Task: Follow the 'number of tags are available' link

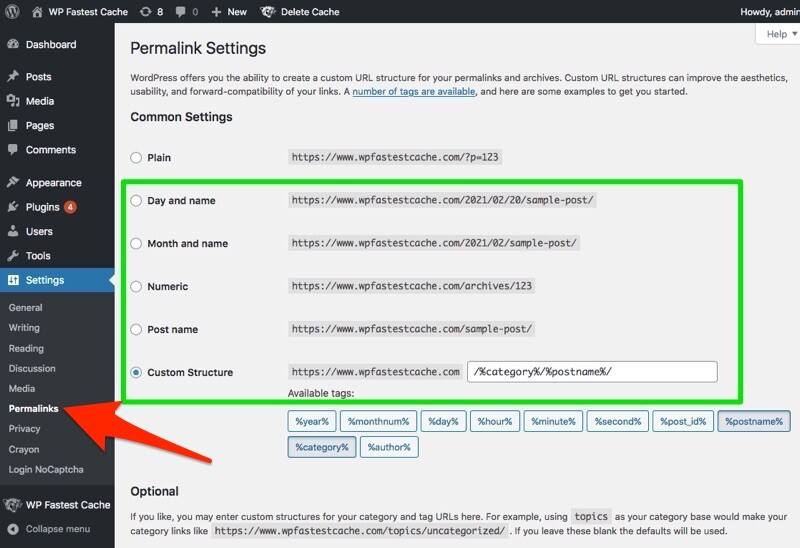Action: (414, 92)
